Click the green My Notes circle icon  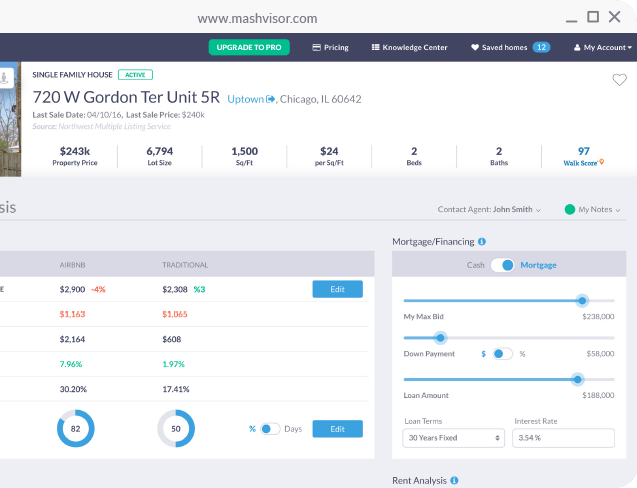(570, 210)
